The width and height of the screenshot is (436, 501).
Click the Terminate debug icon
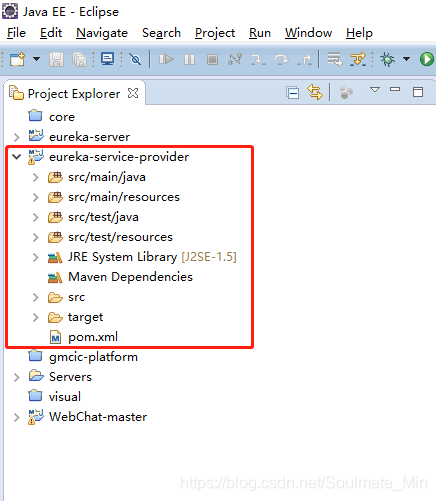[x=212, y=60]
